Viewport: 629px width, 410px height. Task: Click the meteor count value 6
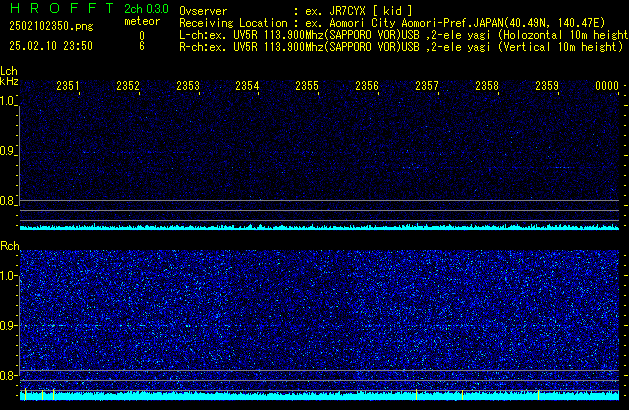point(142,46)
